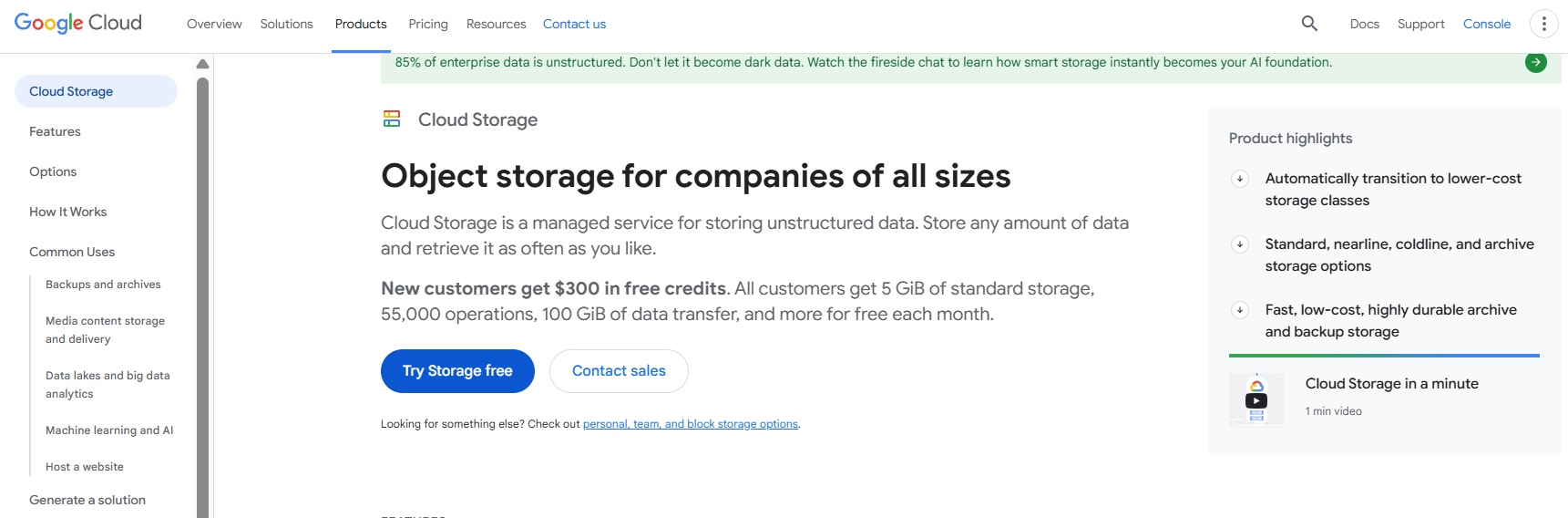Screen dimensions: 1568x518
Task: Jump to the How It Works section
Action: [67, 212]
